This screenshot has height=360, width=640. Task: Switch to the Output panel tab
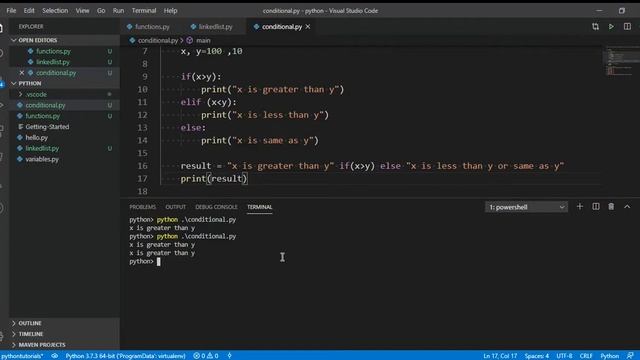pyautogui.click(x=176, y=207)
